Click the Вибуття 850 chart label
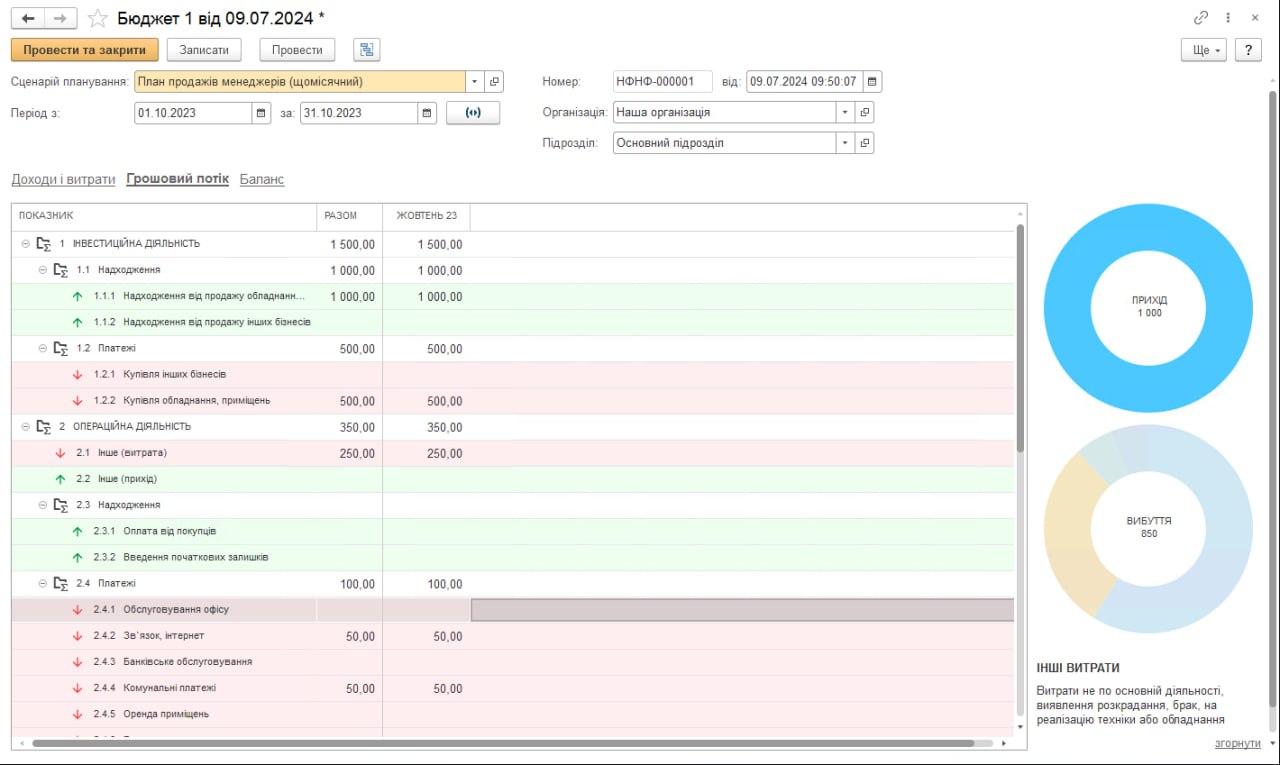Screen dimensions: 1280x765 [1149, 527]
